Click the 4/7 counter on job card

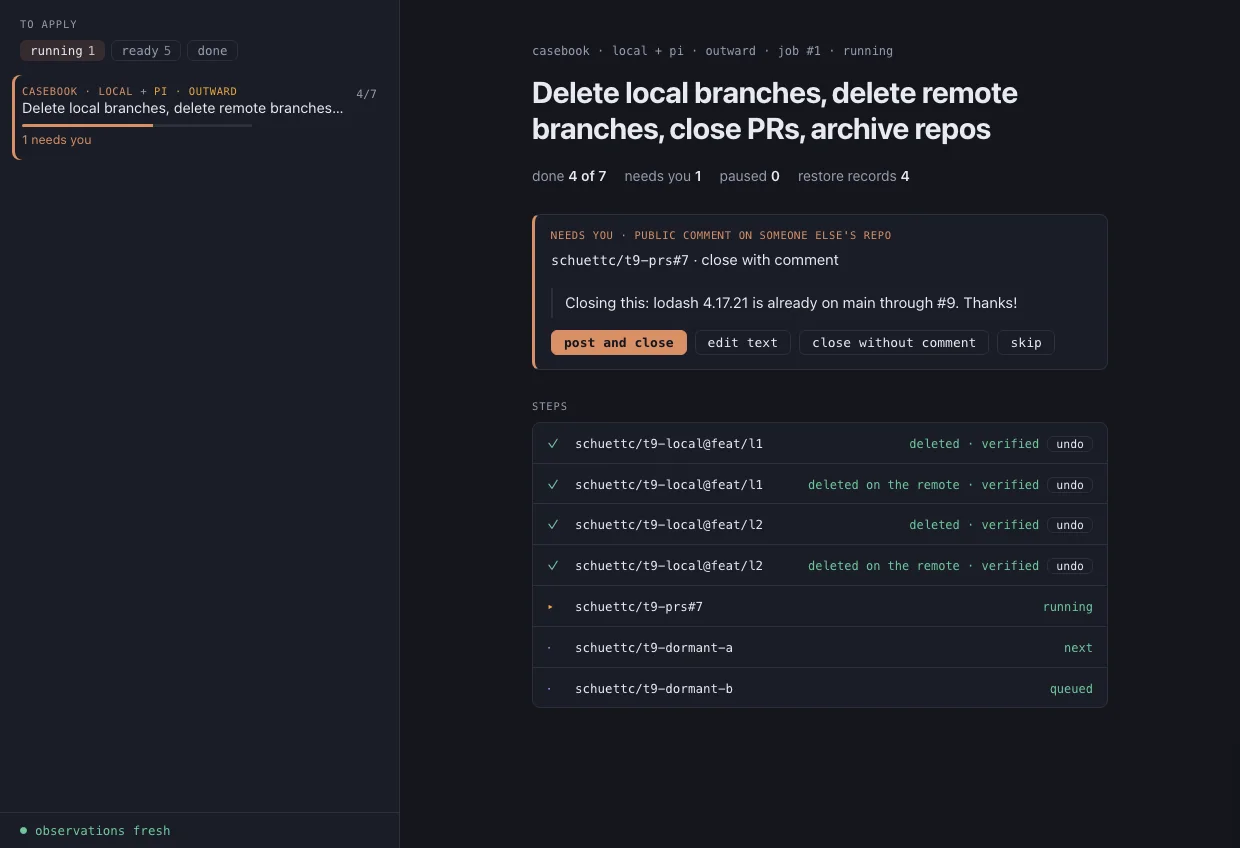pos(366,94)
